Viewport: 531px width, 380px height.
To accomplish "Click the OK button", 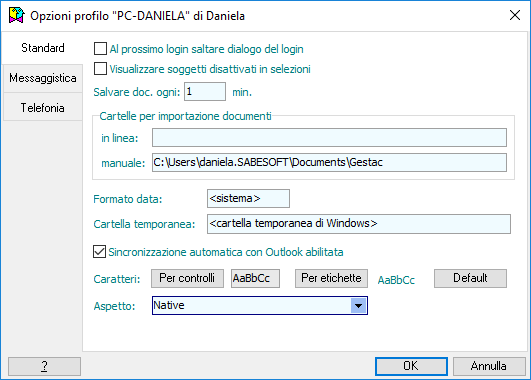I will 411,366.
